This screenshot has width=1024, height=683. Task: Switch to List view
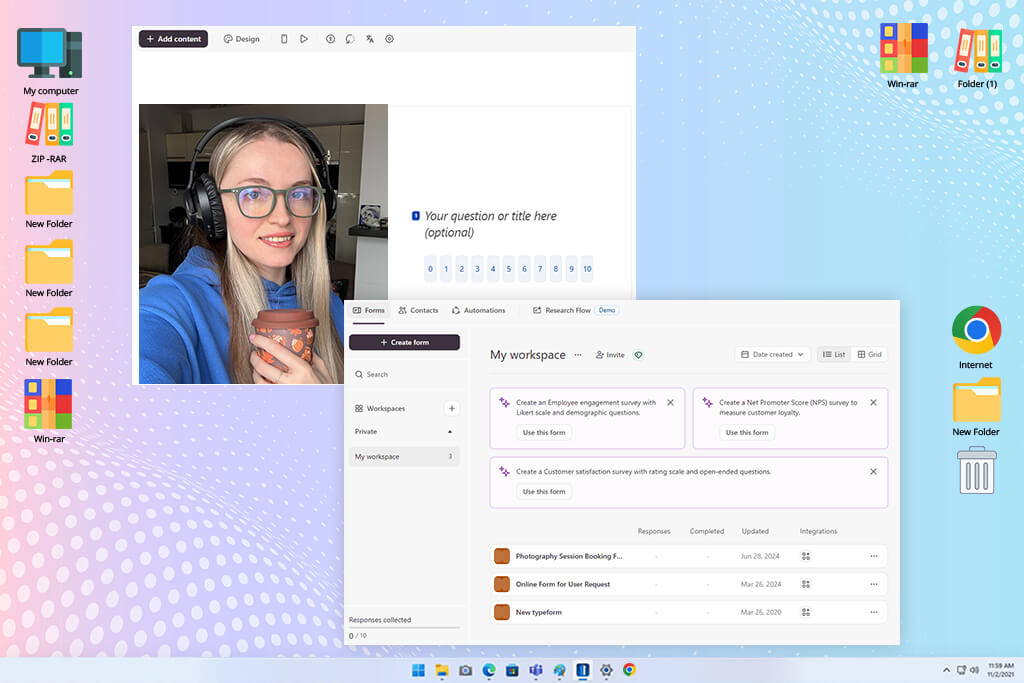834,355
